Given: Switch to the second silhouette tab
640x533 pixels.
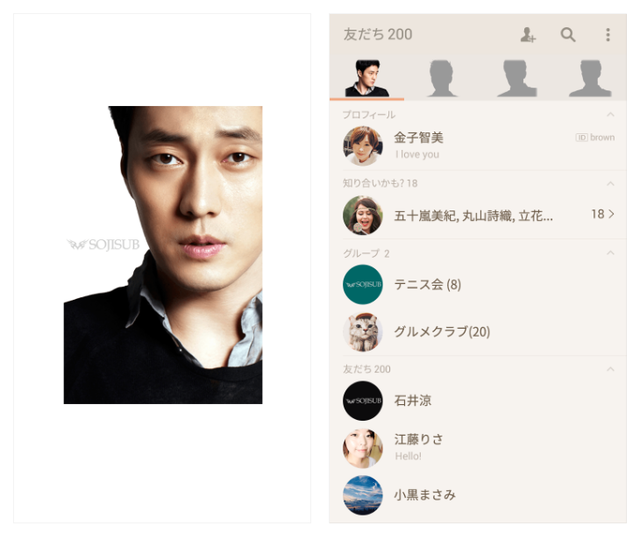Looking at the screenshot, I should point(441,78).
